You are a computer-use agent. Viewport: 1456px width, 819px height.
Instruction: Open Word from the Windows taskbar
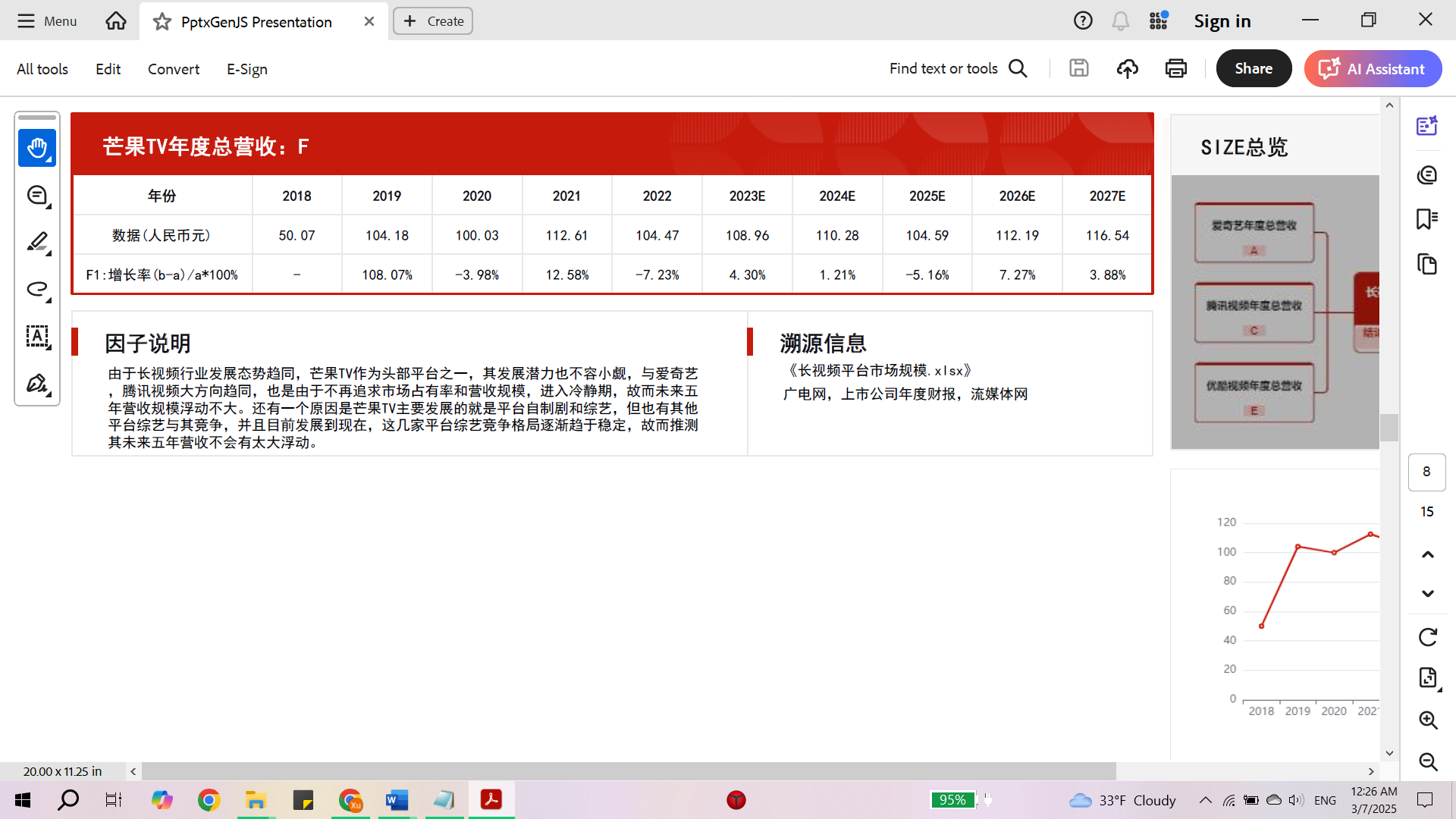tap(397, 800)
